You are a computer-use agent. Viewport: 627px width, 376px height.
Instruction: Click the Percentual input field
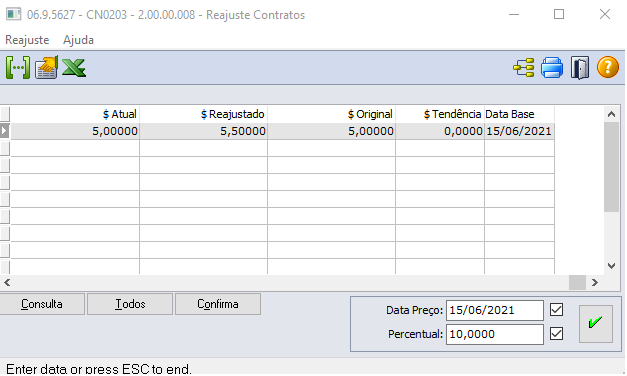point(495,334)
